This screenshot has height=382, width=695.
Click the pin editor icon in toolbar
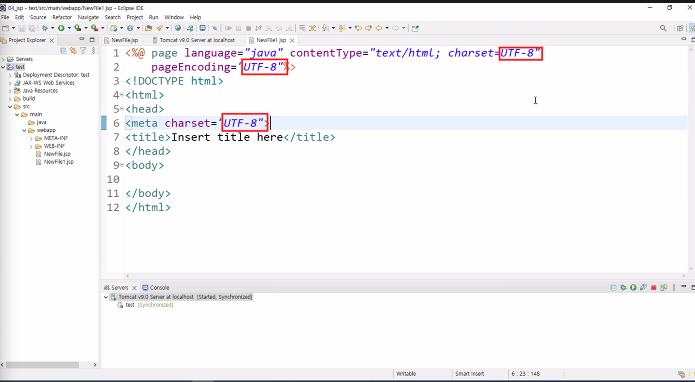[x=415, y=28]
